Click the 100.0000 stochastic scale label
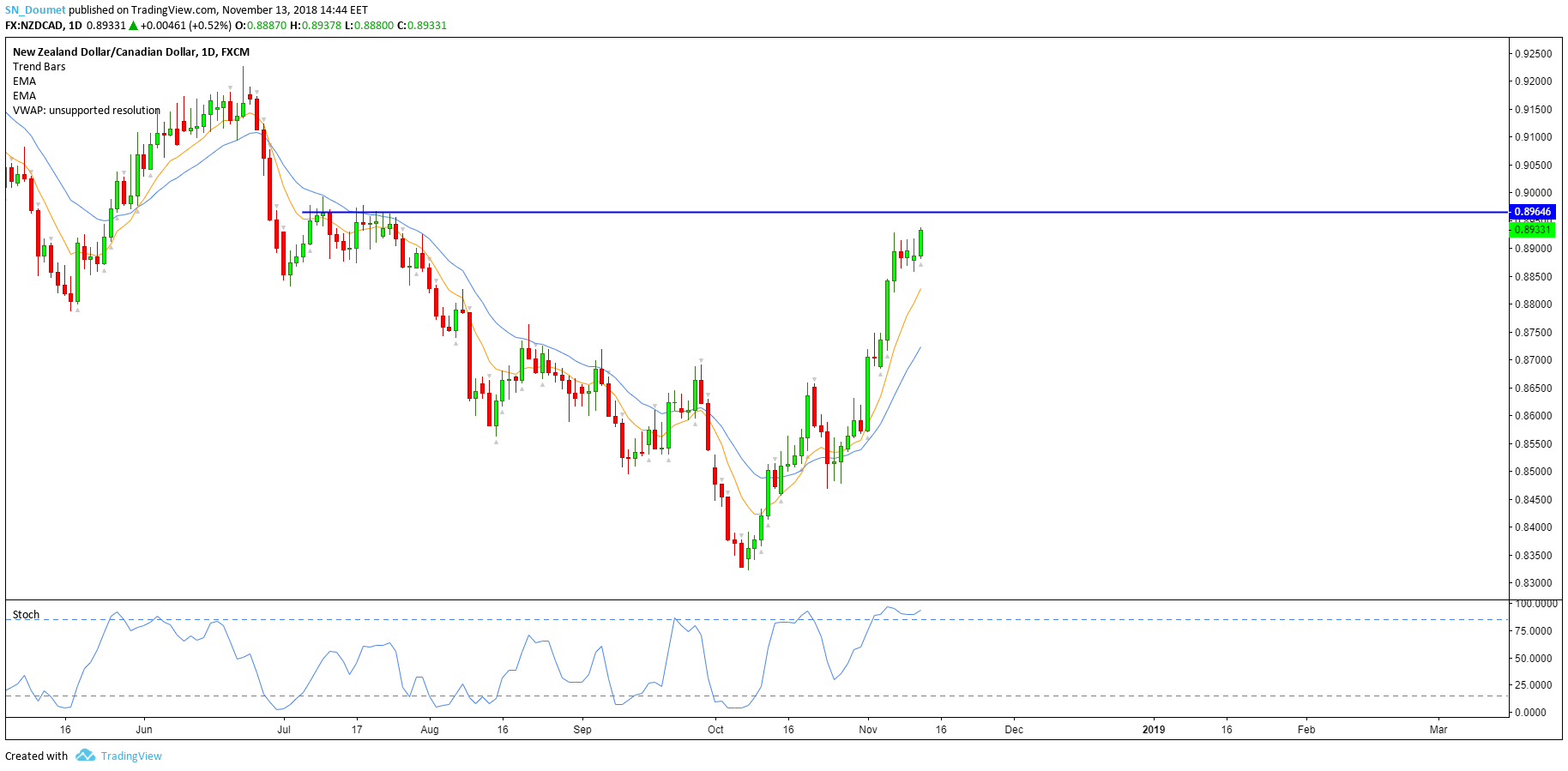 pos(1535,604)
